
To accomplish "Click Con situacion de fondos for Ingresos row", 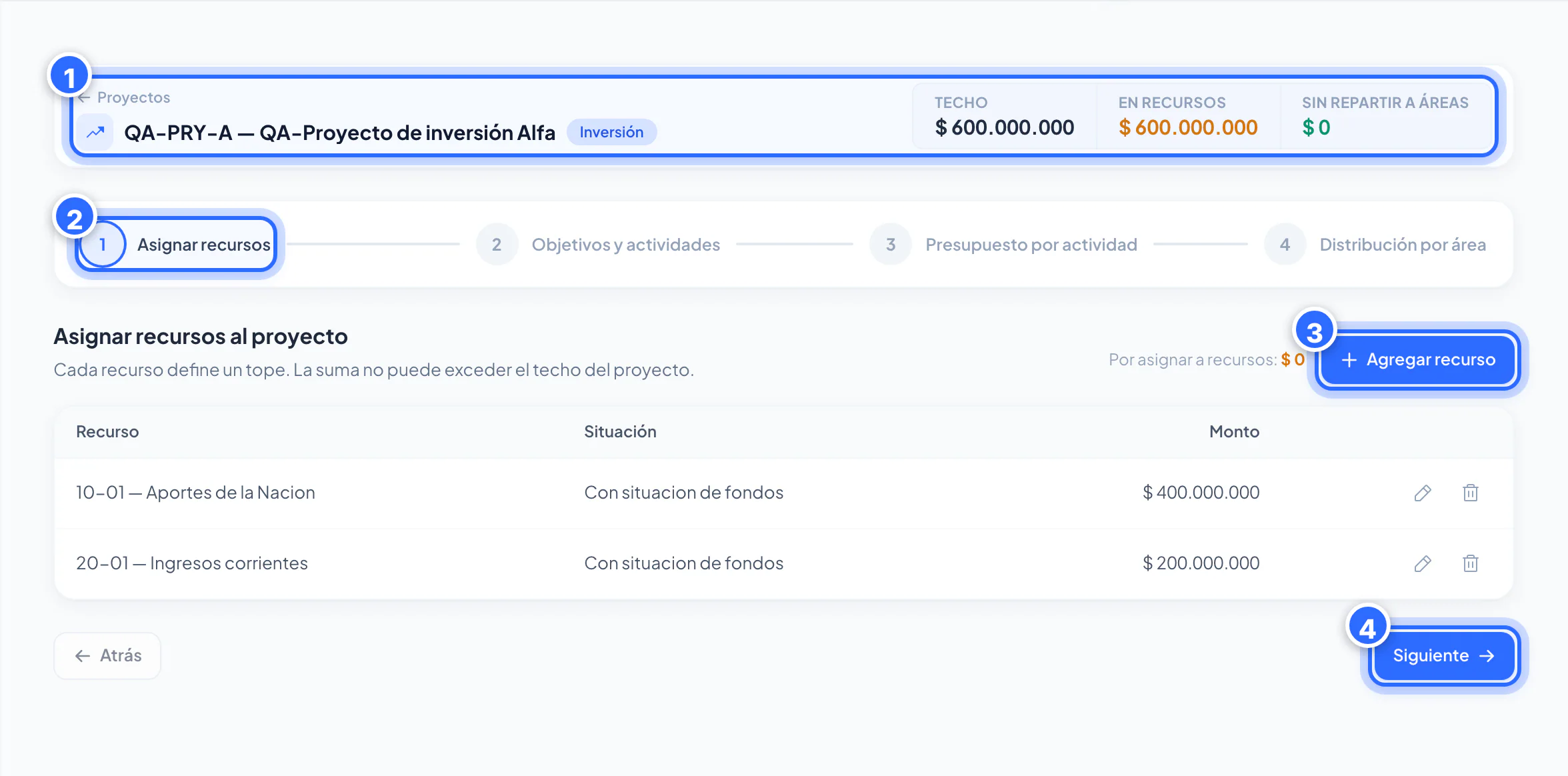I will point(683,563).
